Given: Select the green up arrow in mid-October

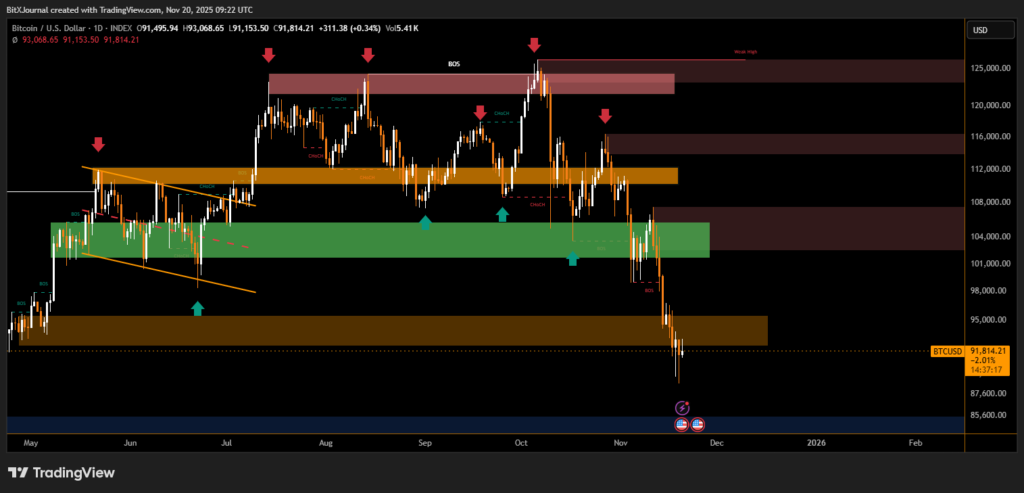Looking at the screenshot, I should click(x=572, y=259).
